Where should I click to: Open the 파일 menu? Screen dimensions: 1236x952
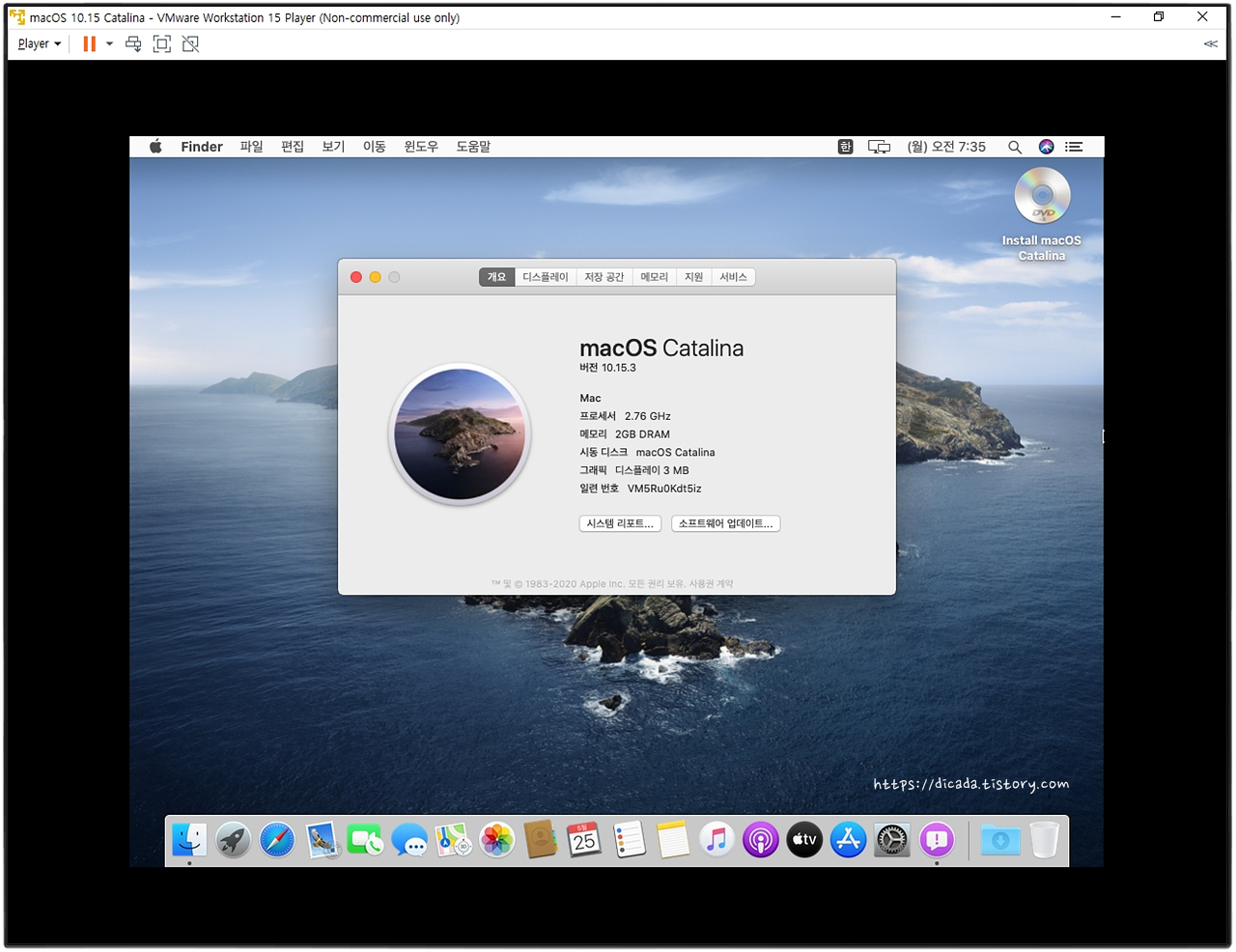(x=251, y=147)
